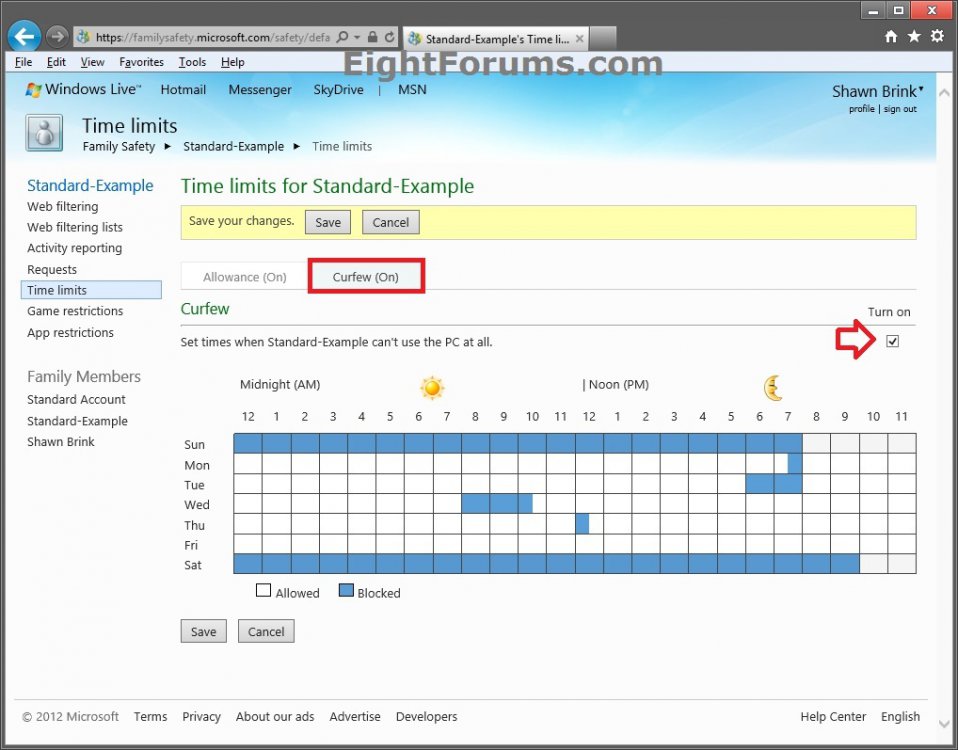
Task: Click the page scrollbar up arrow
Action: pyautogui.click(x=943, y=93)
